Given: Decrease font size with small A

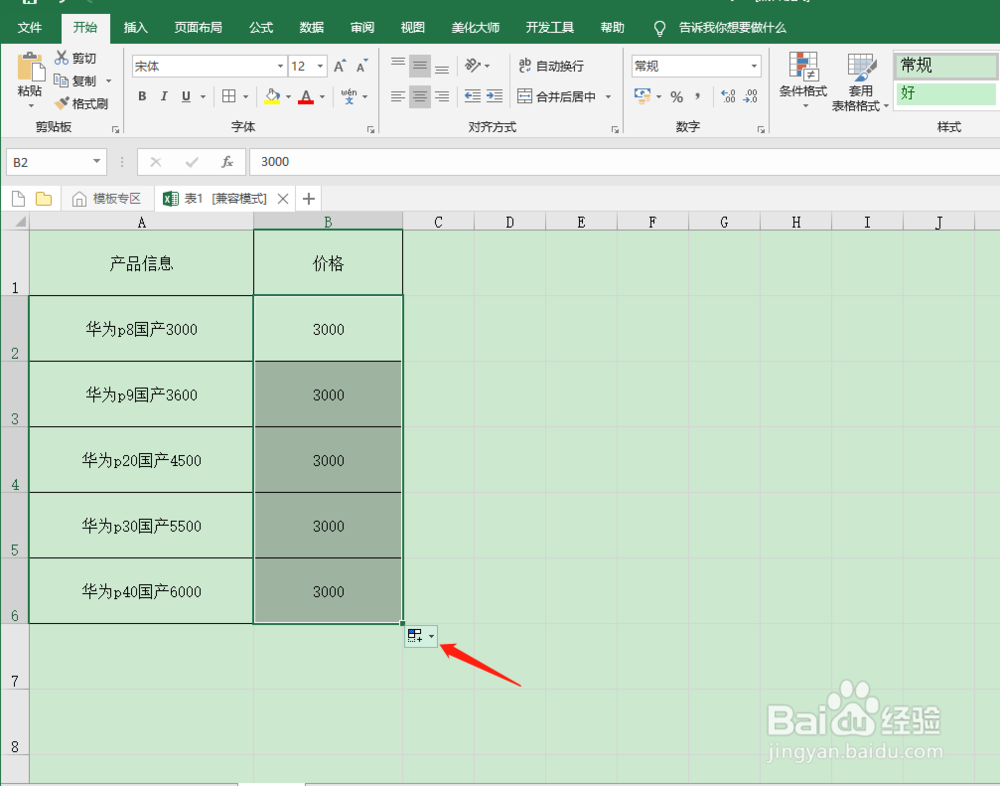Looking at the screenshot, I should 362,66.
